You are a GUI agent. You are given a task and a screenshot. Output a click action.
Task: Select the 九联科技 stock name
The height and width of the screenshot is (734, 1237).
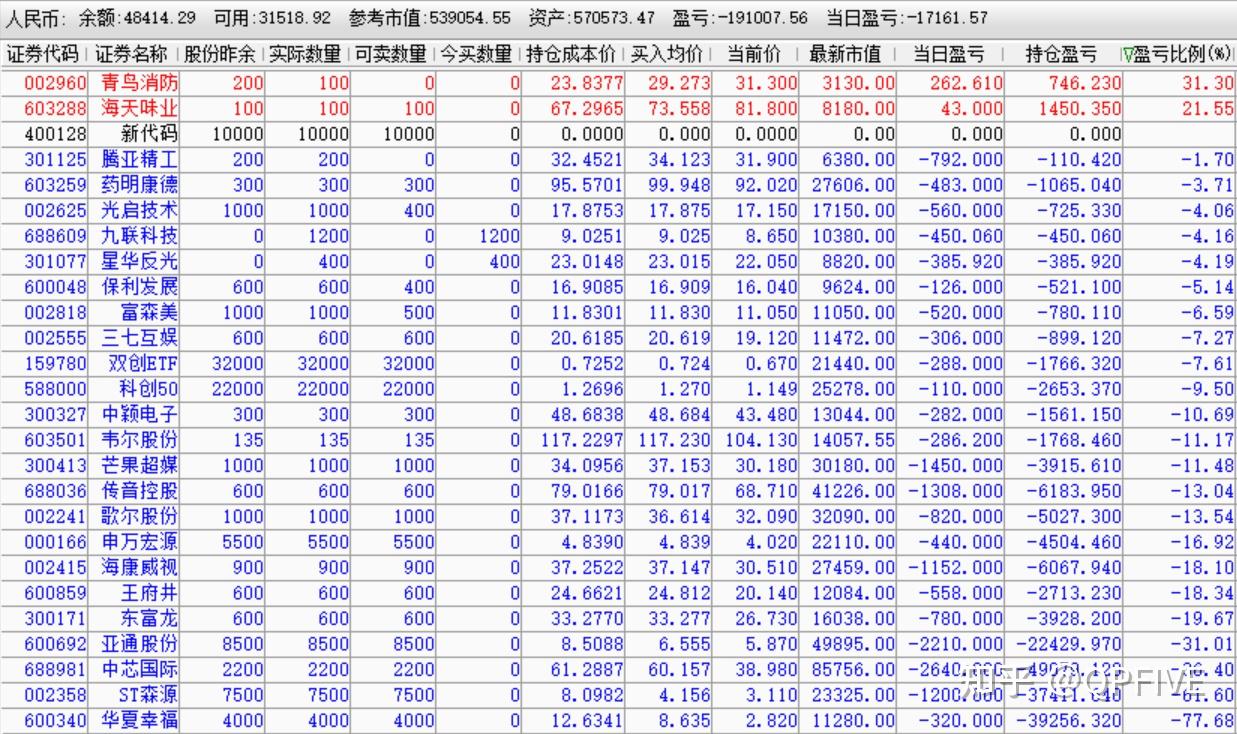pyautogui.click(x=140, y=236)
